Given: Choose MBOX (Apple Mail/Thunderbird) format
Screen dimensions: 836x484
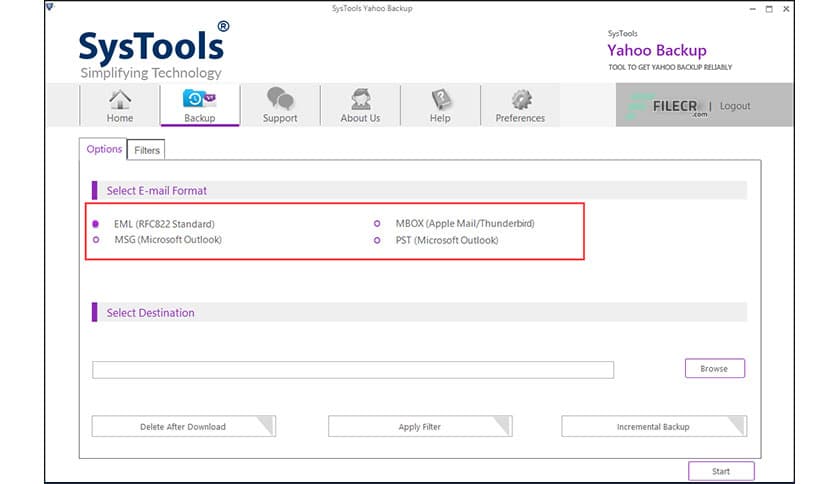Looking at the screenshot, I should [x=377, y=223].
